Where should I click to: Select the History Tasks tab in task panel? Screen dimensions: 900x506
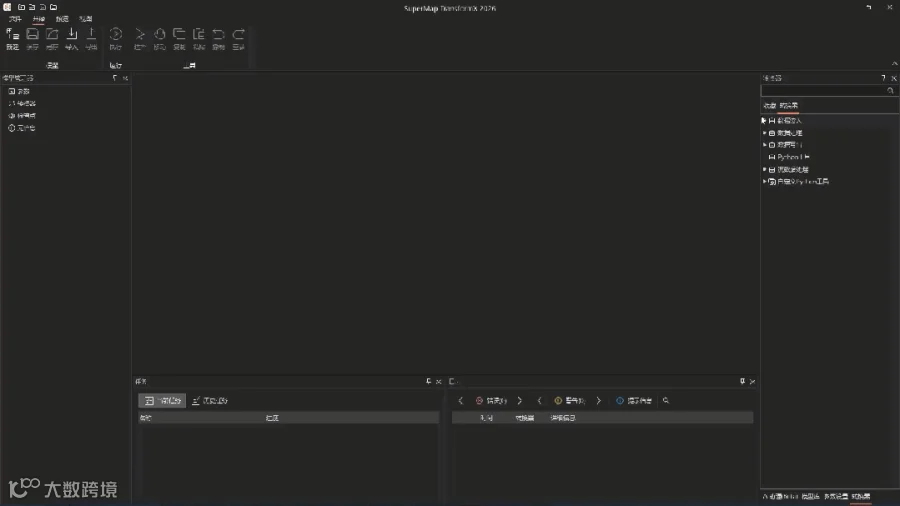coord(210,400)
